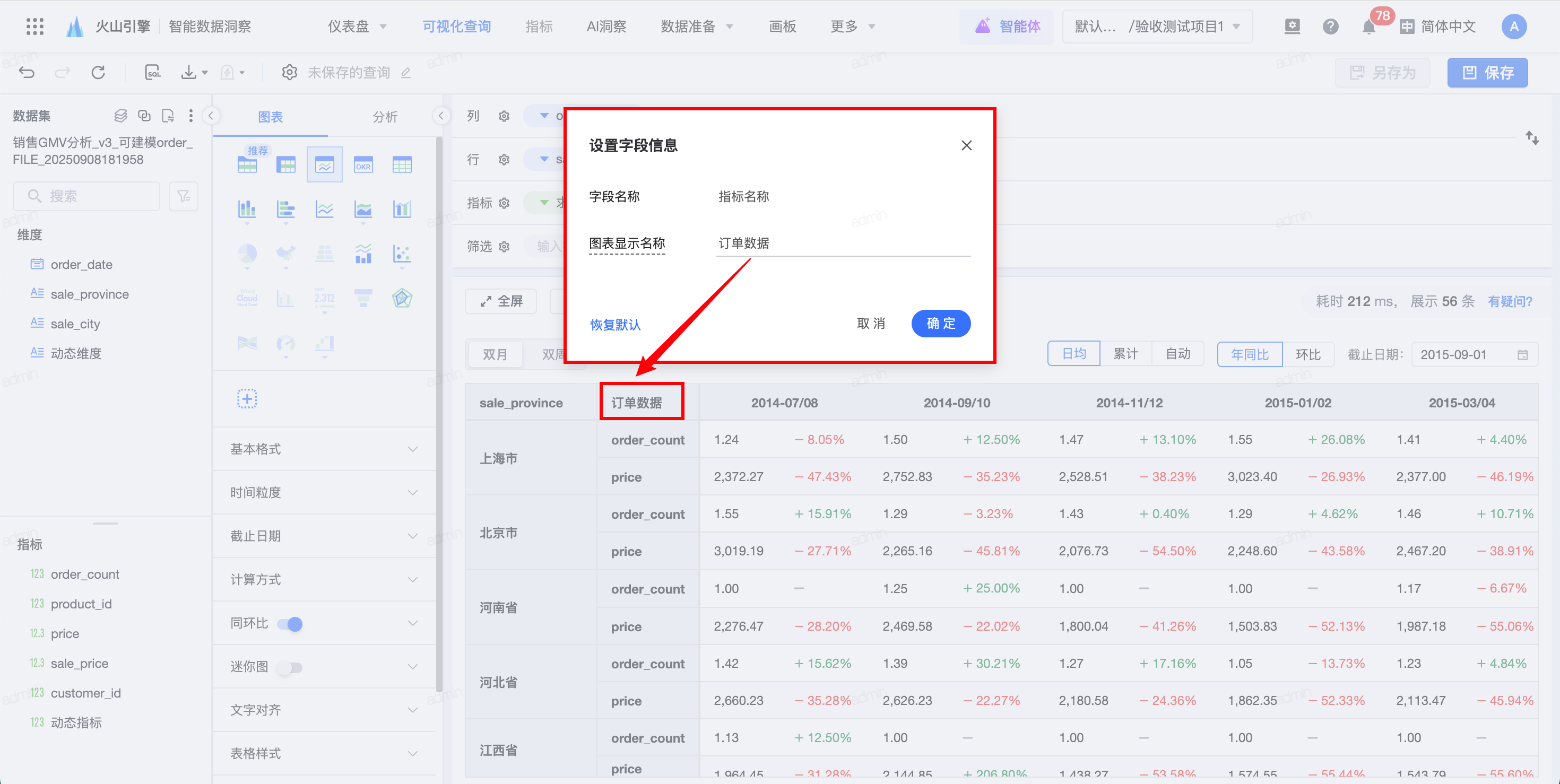Click the refresh query icon
This screenshot has width=1560, height=784.
tap(98, 73)
